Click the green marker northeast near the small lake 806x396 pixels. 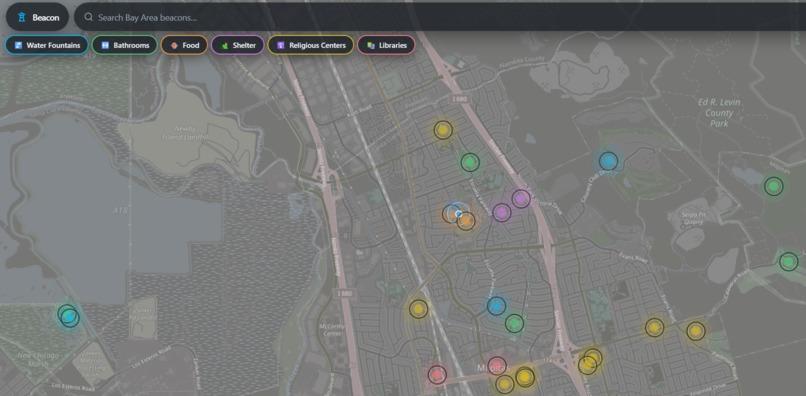pos(774,186)
